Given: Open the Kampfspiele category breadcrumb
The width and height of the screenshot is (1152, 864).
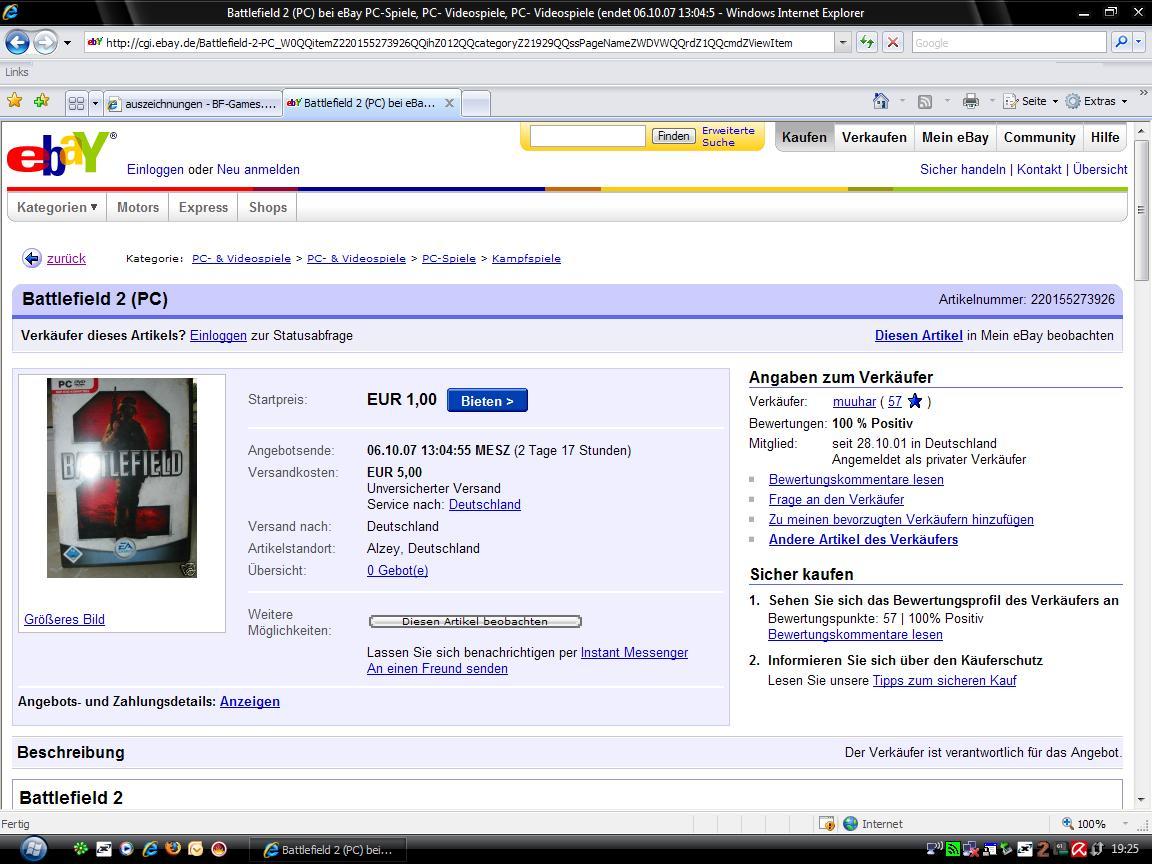Looking at the screenshot, I should point(526,259).
